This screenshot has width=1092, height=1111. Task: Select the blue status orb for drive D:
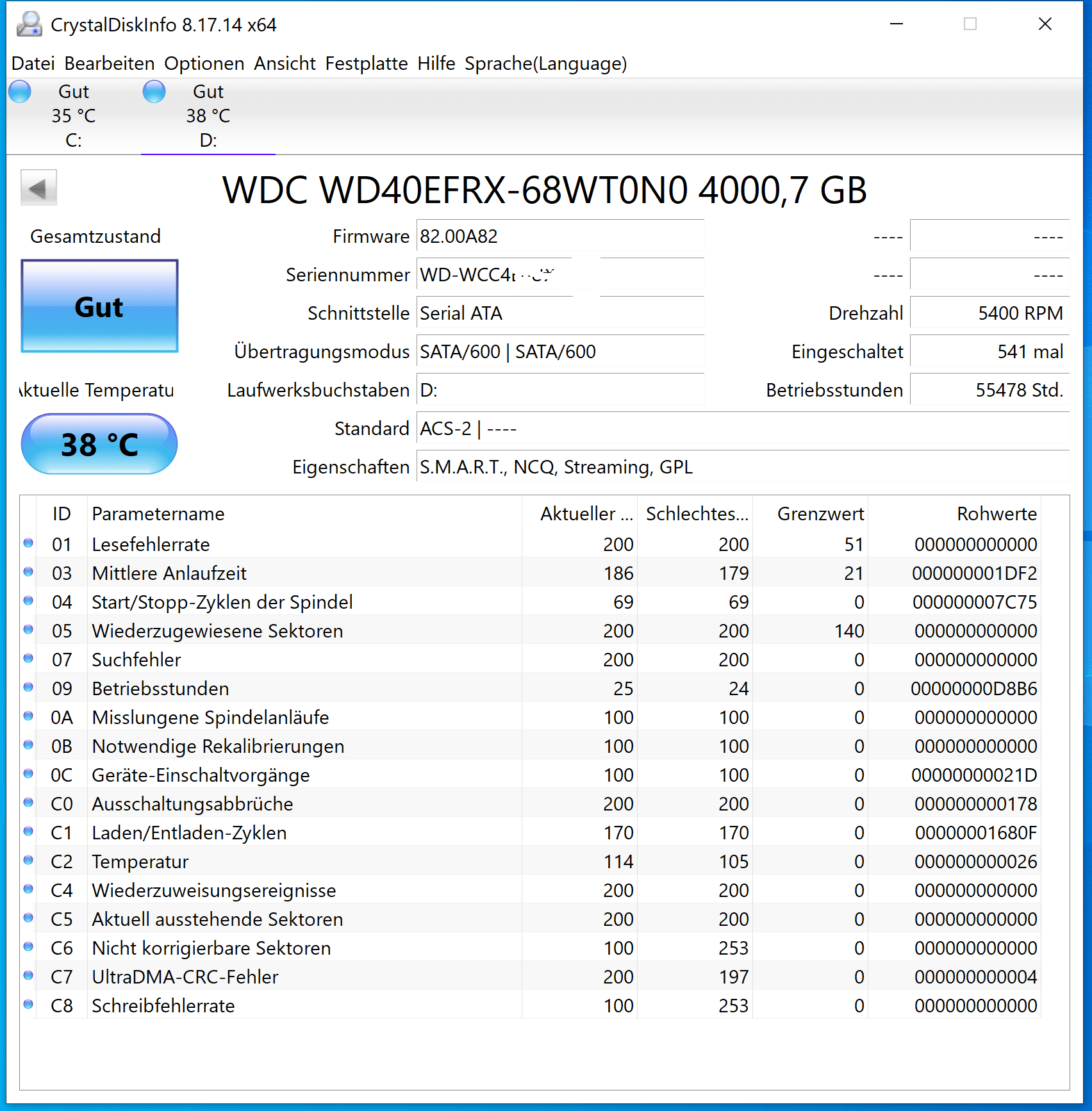point(154,92)
